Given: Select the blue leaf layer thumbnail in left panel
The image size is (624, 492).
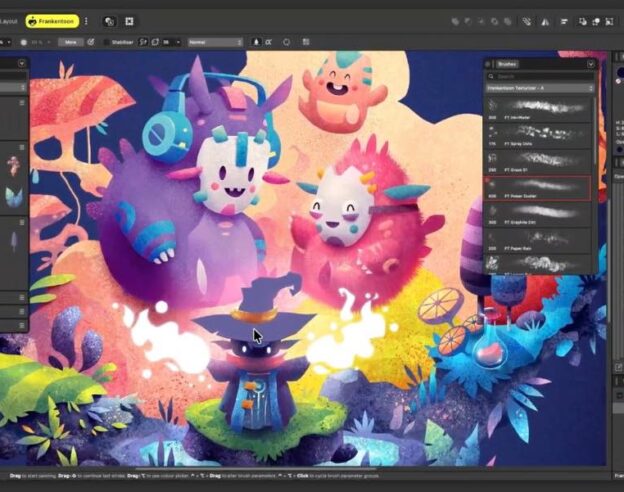Looking at the screenshot, I should [x=14, y=197].
